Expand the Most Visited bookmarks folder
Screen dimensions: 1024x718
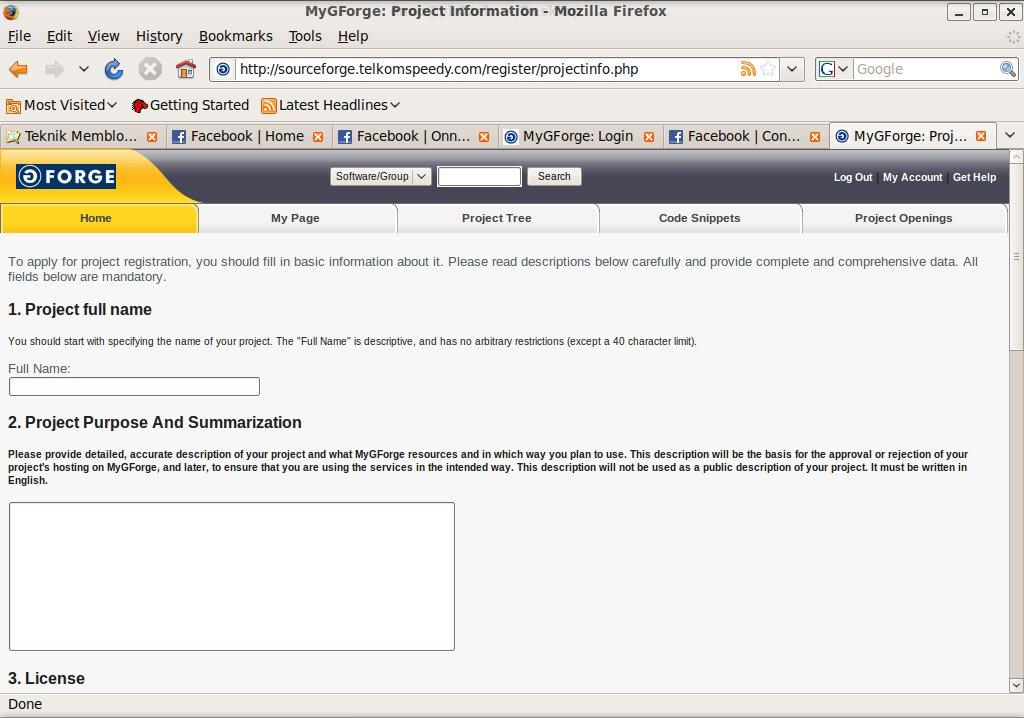pos(62,105)
